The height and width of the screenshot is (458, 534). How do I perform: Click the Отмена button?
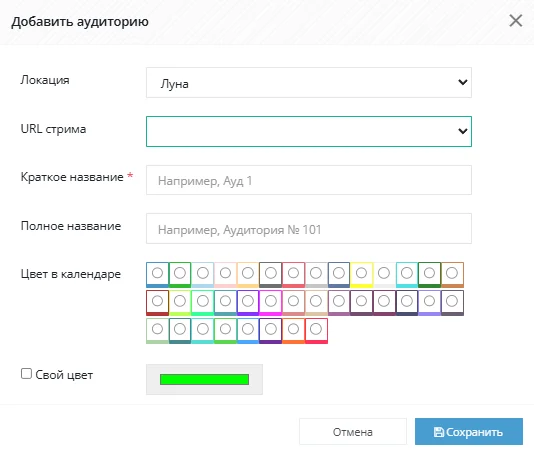coord(353,432)
